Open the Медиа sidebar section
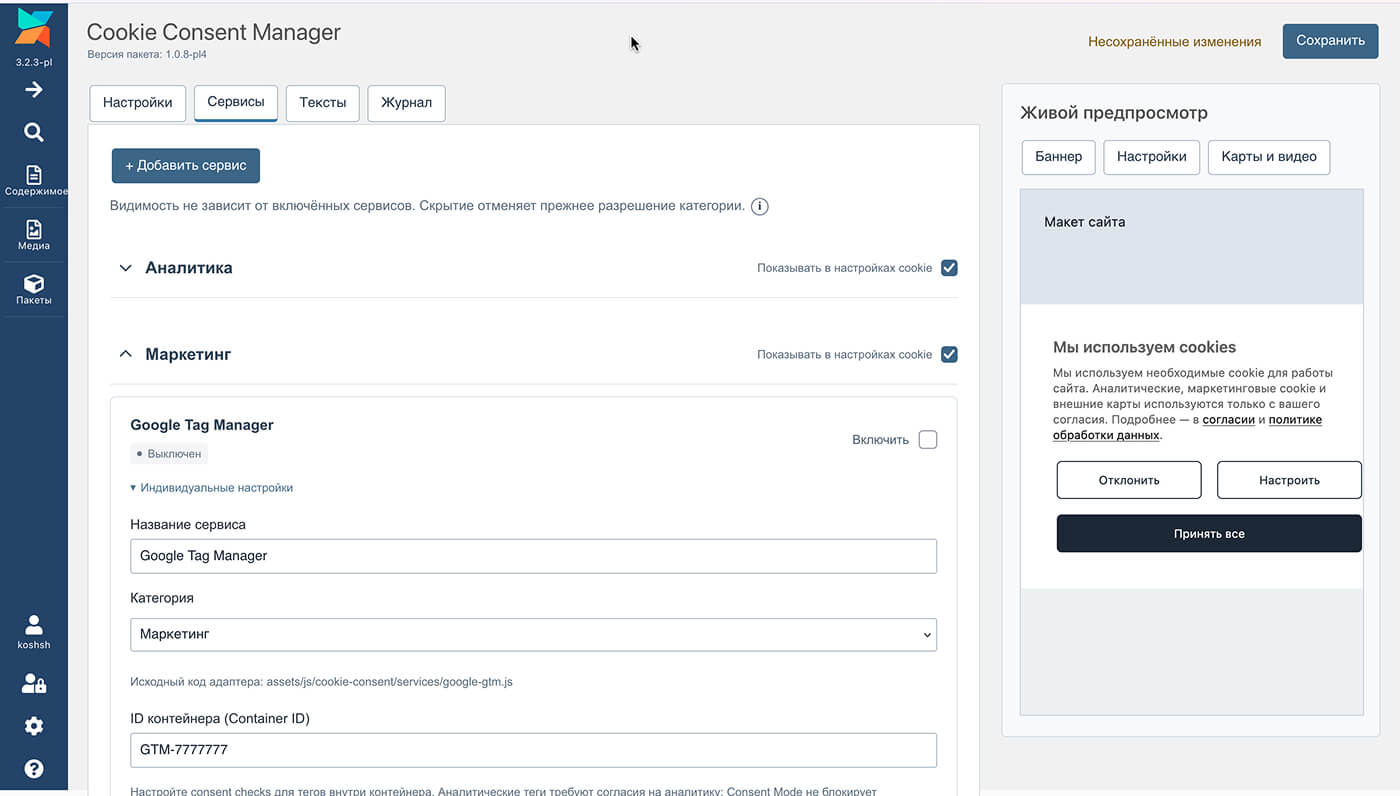1400x796 pixels. tap(34, 235)
